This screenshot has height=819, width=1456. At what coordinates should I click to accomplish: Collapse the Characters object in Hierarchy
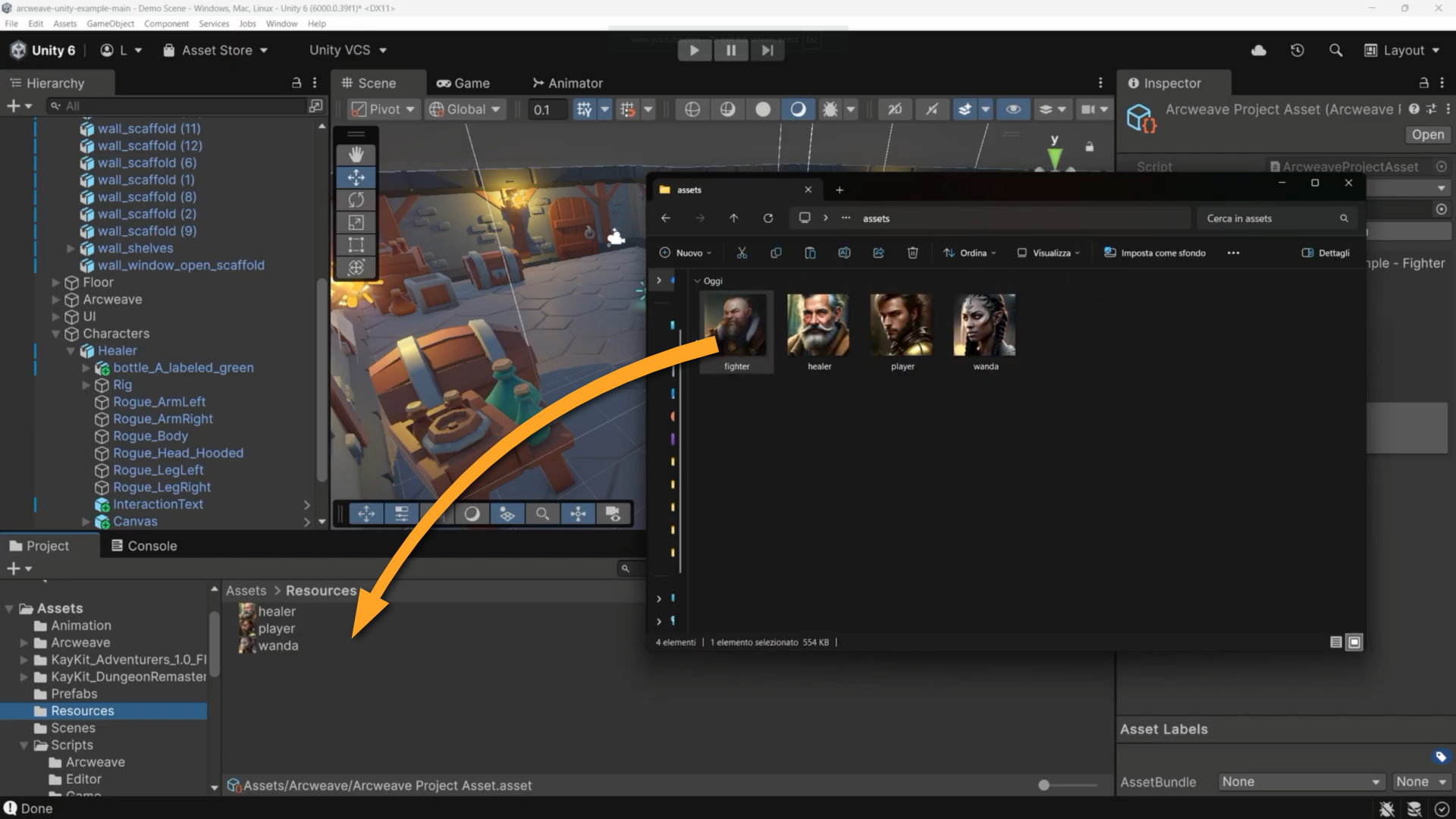coord(55,334)
